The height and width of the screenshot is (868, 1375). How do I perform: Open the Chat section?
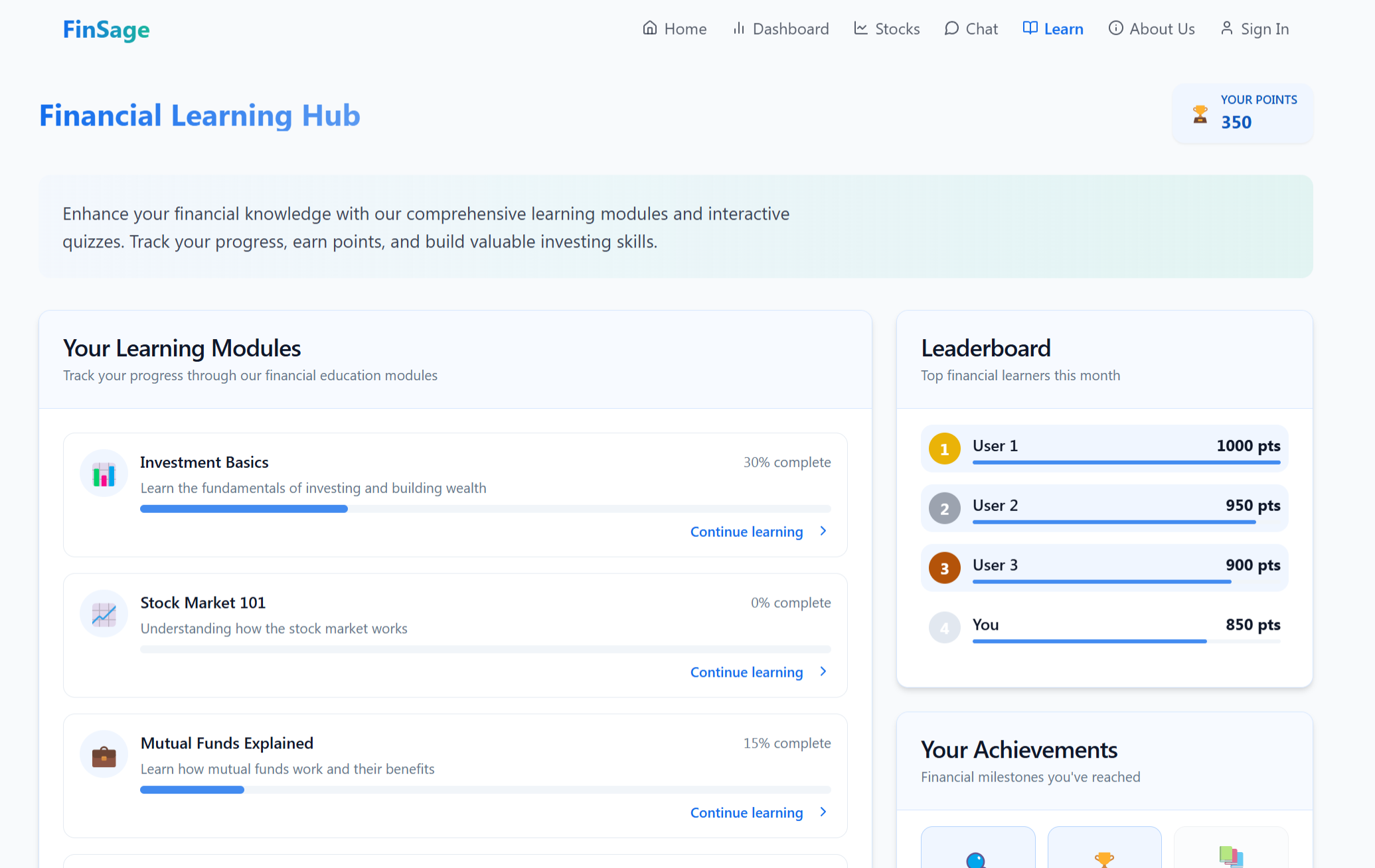click(x=971, y=29)
